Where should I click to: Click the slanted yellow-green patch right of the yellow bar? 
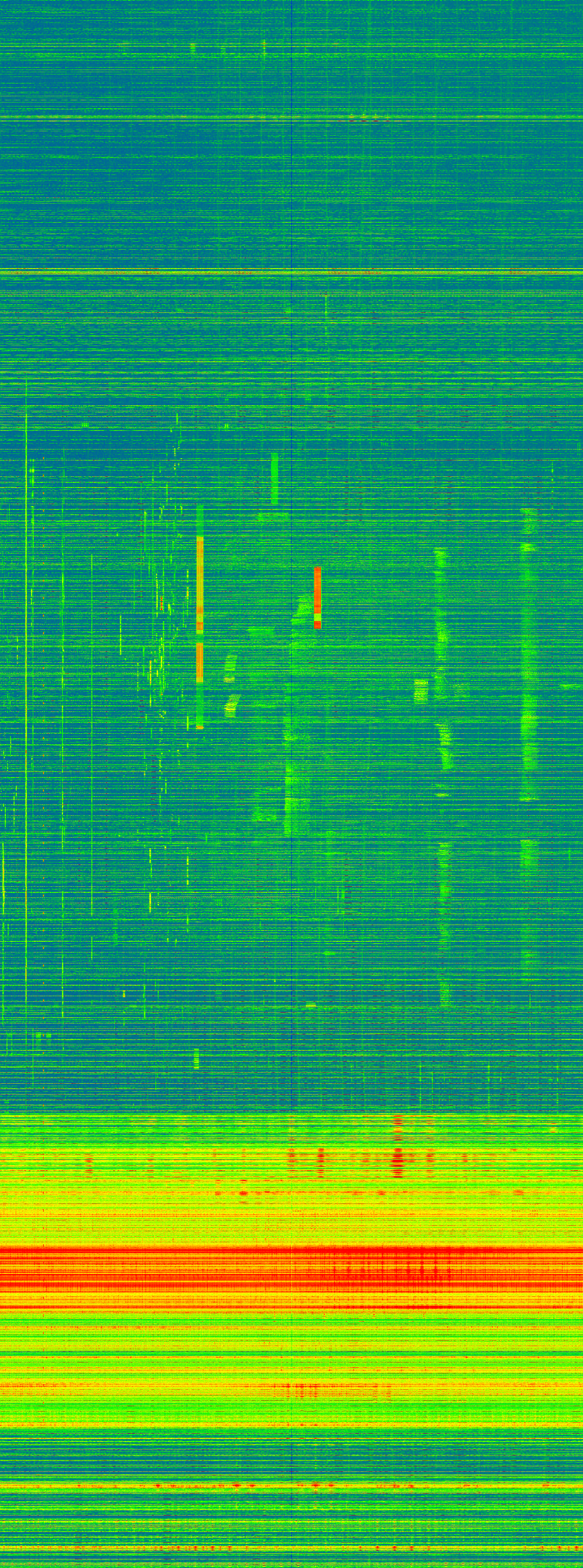tap(231, 706)
